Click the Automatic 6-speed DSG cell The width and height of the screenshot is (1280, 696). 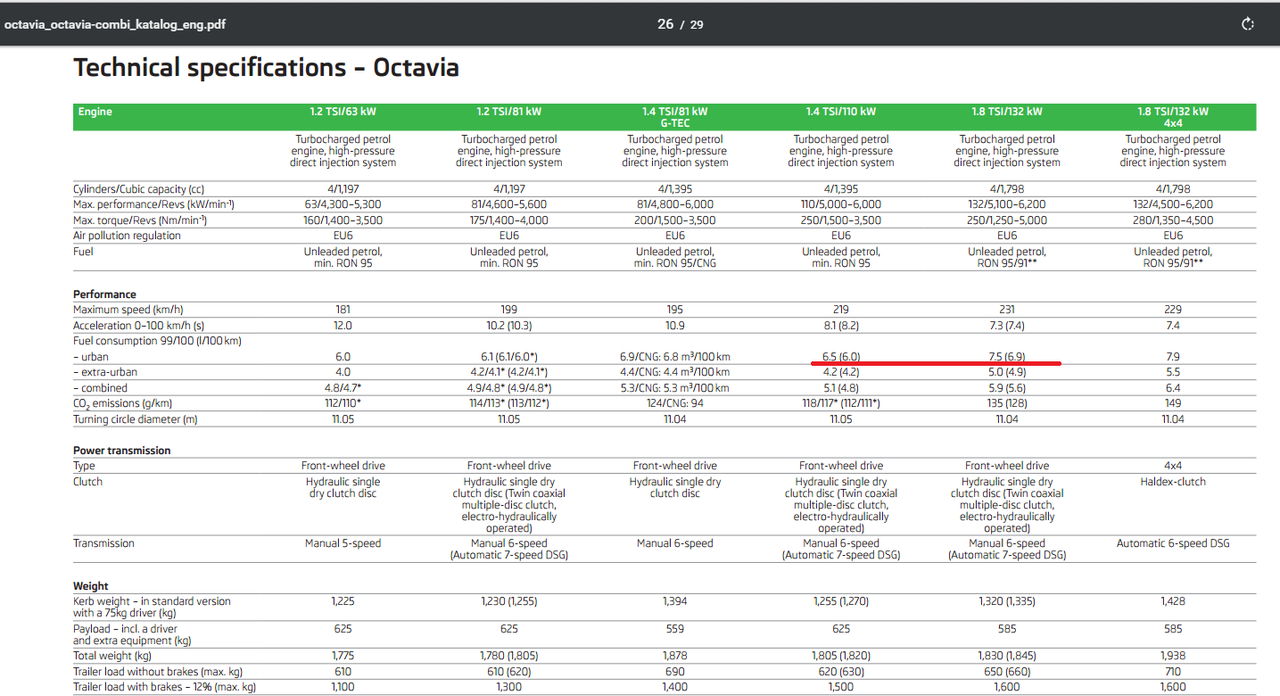1173,544
